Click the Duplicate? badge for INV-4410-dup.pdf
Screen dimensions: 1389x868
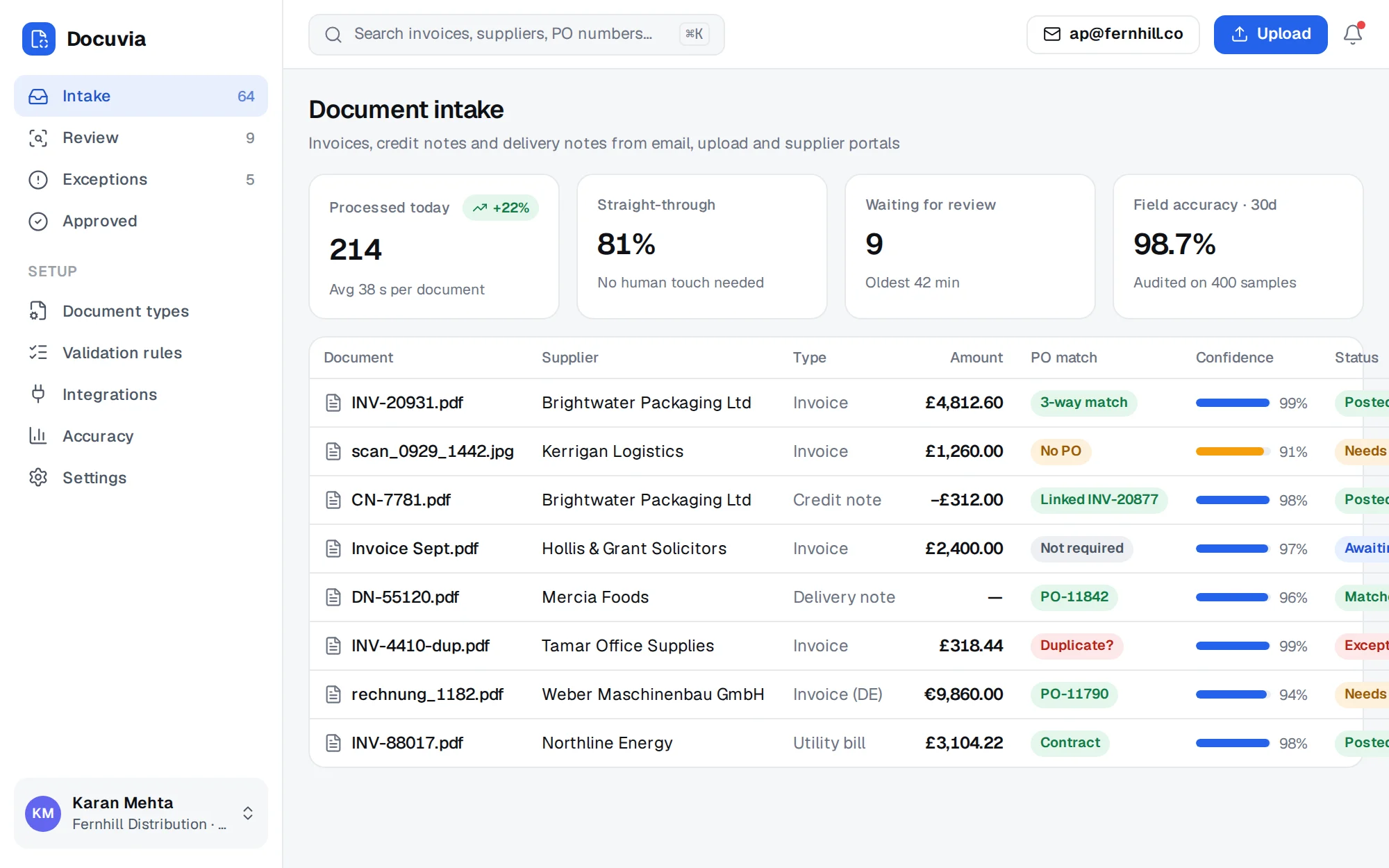(1076, 646)
